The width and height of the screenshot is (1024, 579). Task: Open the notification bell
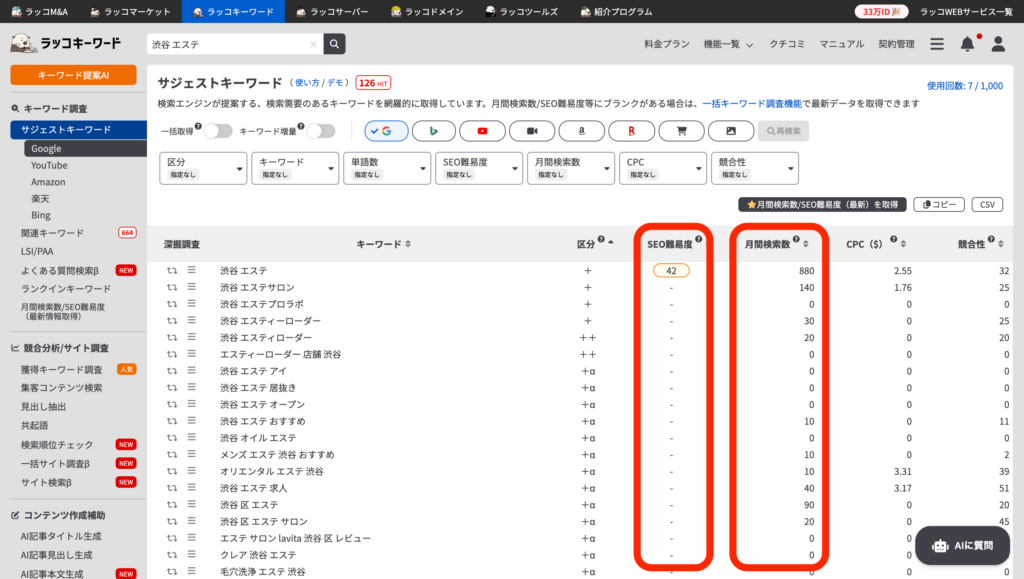coord(966,44)
